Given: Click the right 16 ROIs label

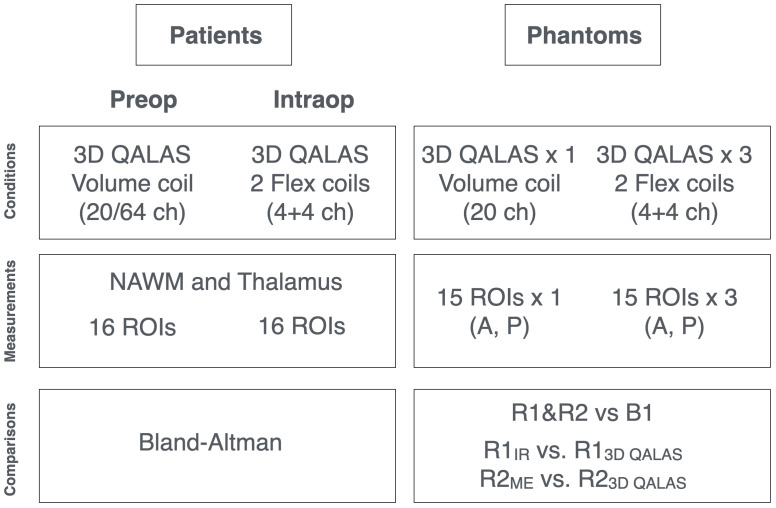Looking at the screenshot, I should 302,326.
